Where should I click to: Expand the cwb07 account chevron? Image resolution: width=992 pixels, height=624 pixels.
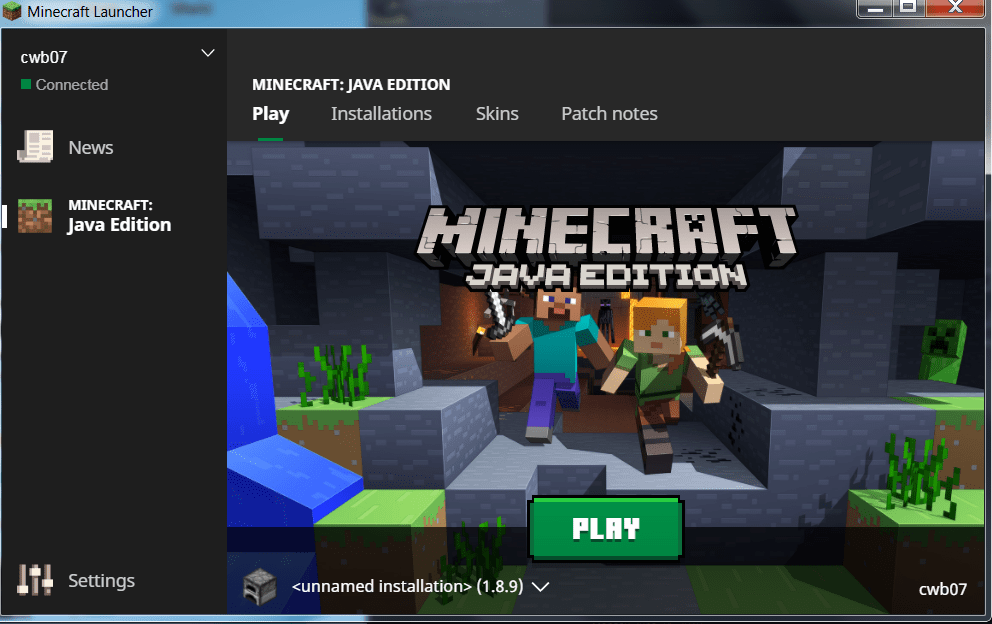click(208, 53)
